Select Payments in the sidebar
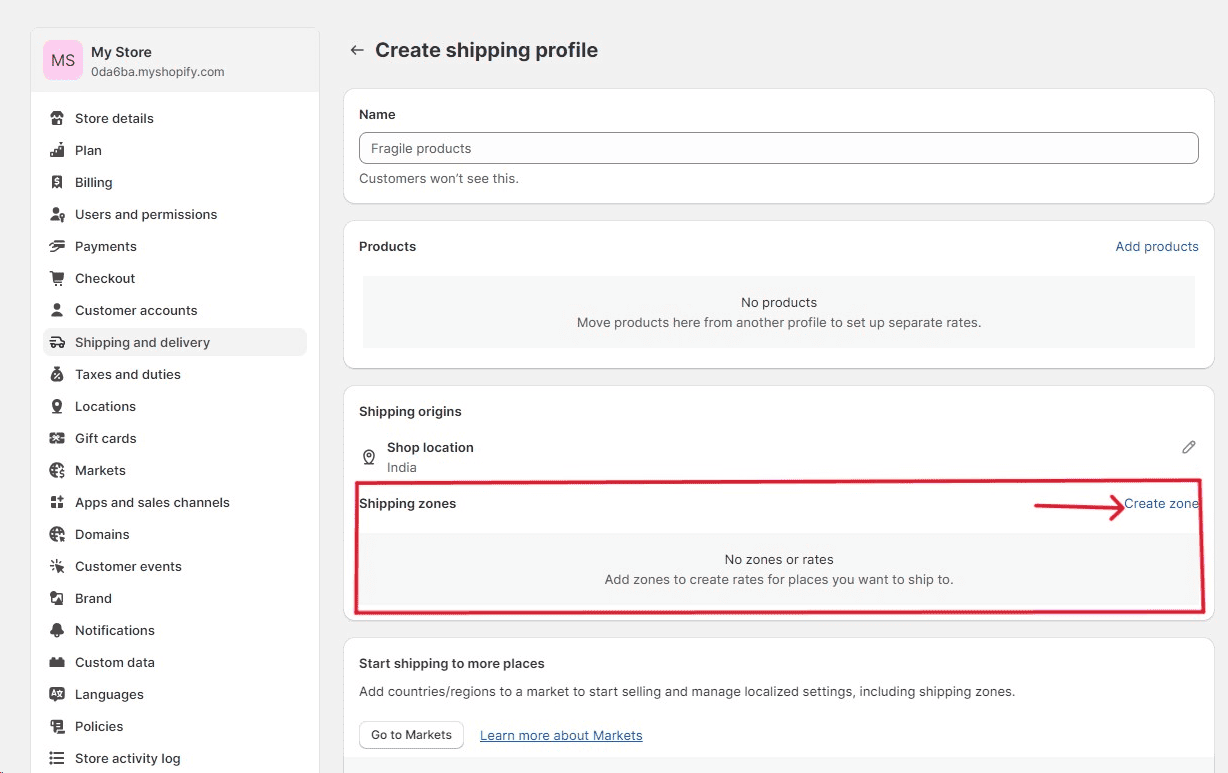This screenshot has width=1228, height=773. coord(175,246)
